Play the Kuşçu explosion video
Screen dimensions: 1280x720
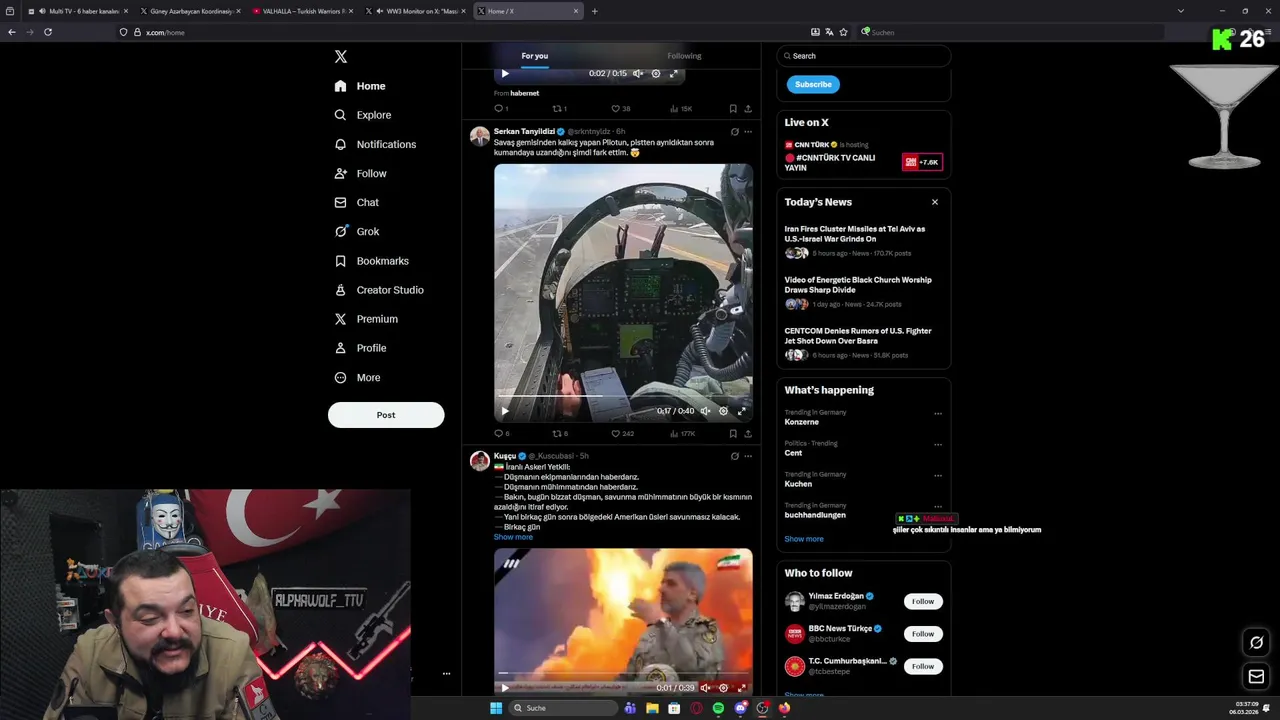(505, 688)
